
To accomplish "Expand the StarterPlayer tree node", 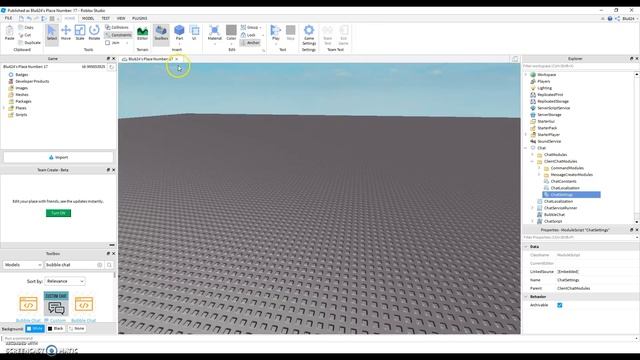I will (526, 135).
